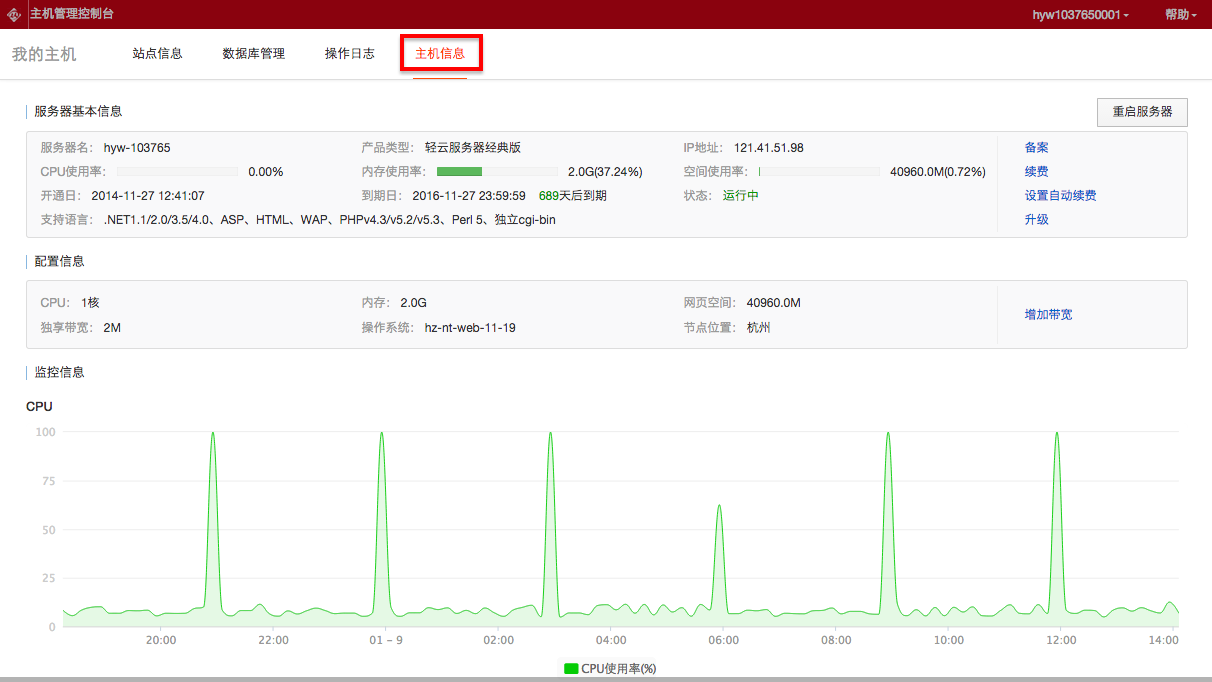Click the memory usage progress bar

click(497, 172)
